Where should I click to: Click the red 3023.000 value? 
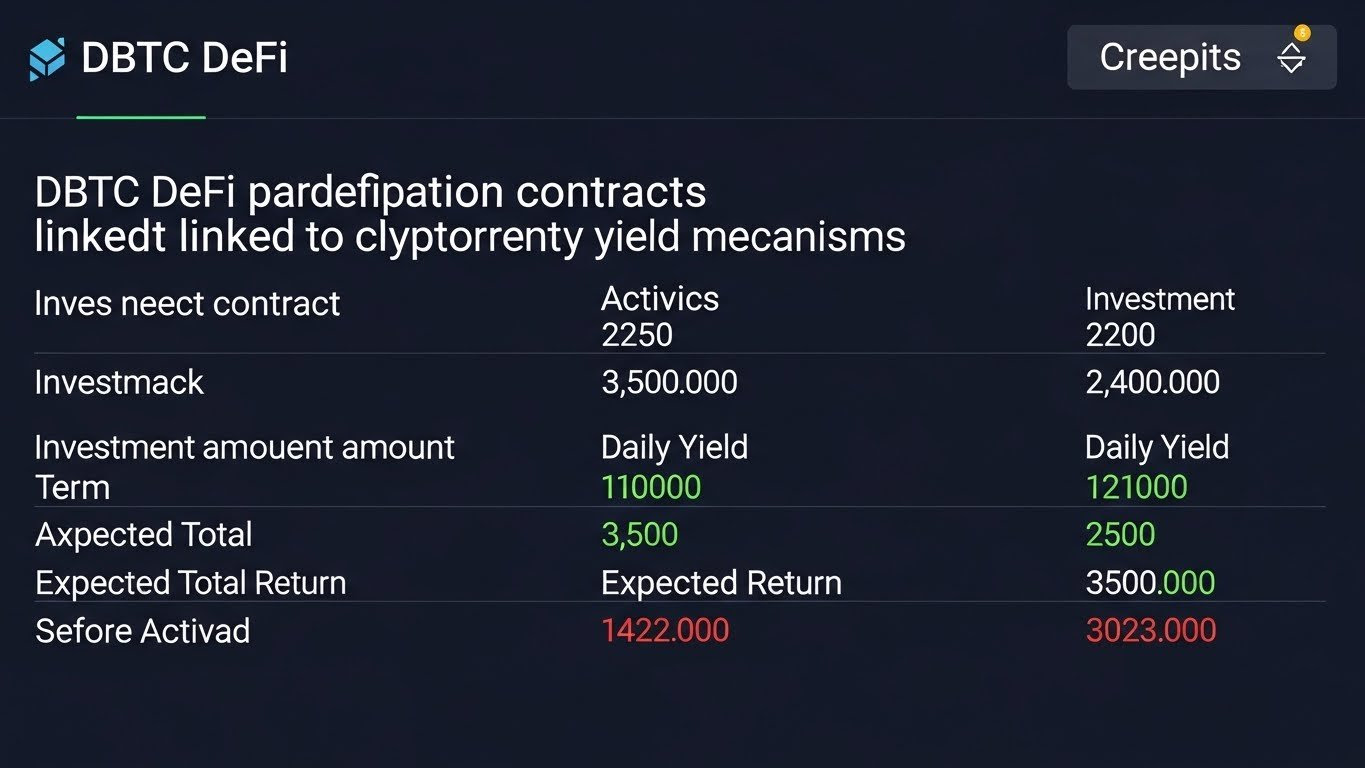point(1150,631)
